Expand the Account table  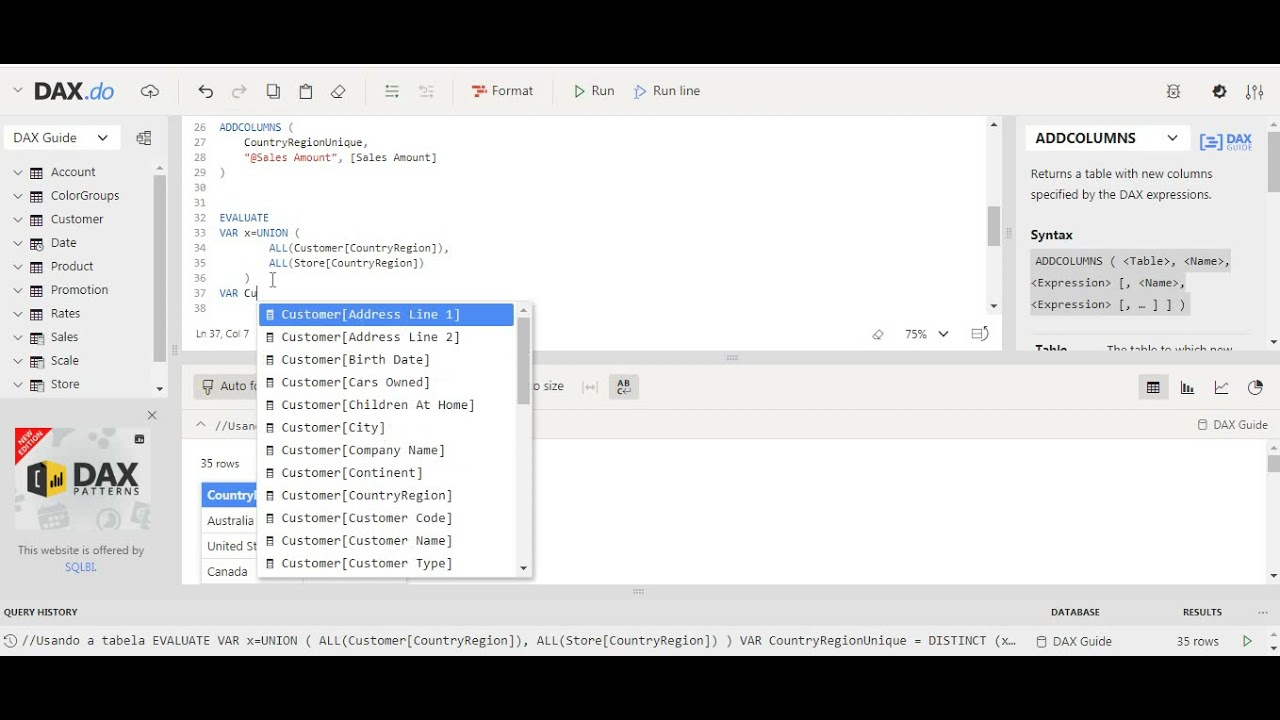click(x=17, y=172)
